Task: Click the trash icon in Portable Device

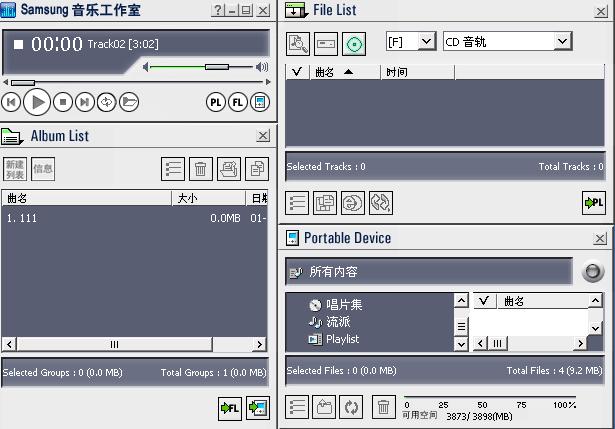Action: click(x=383, y=407)
